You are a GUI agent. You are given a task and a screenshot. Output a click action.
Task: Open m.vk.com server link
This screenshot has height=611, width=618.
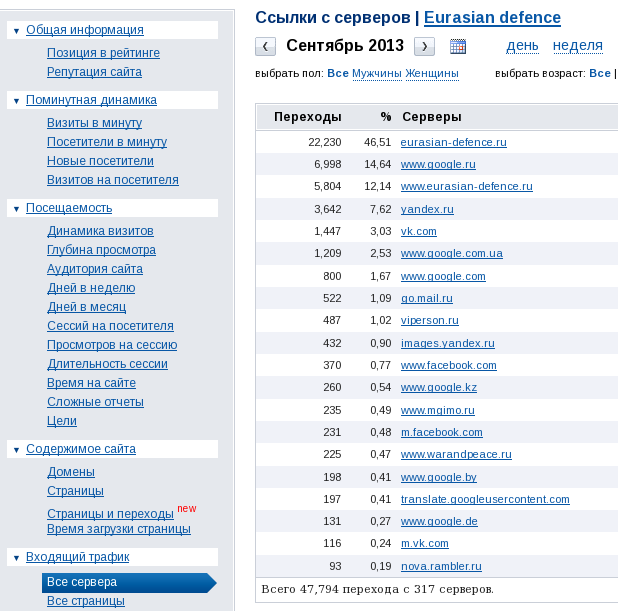[425, 544]
